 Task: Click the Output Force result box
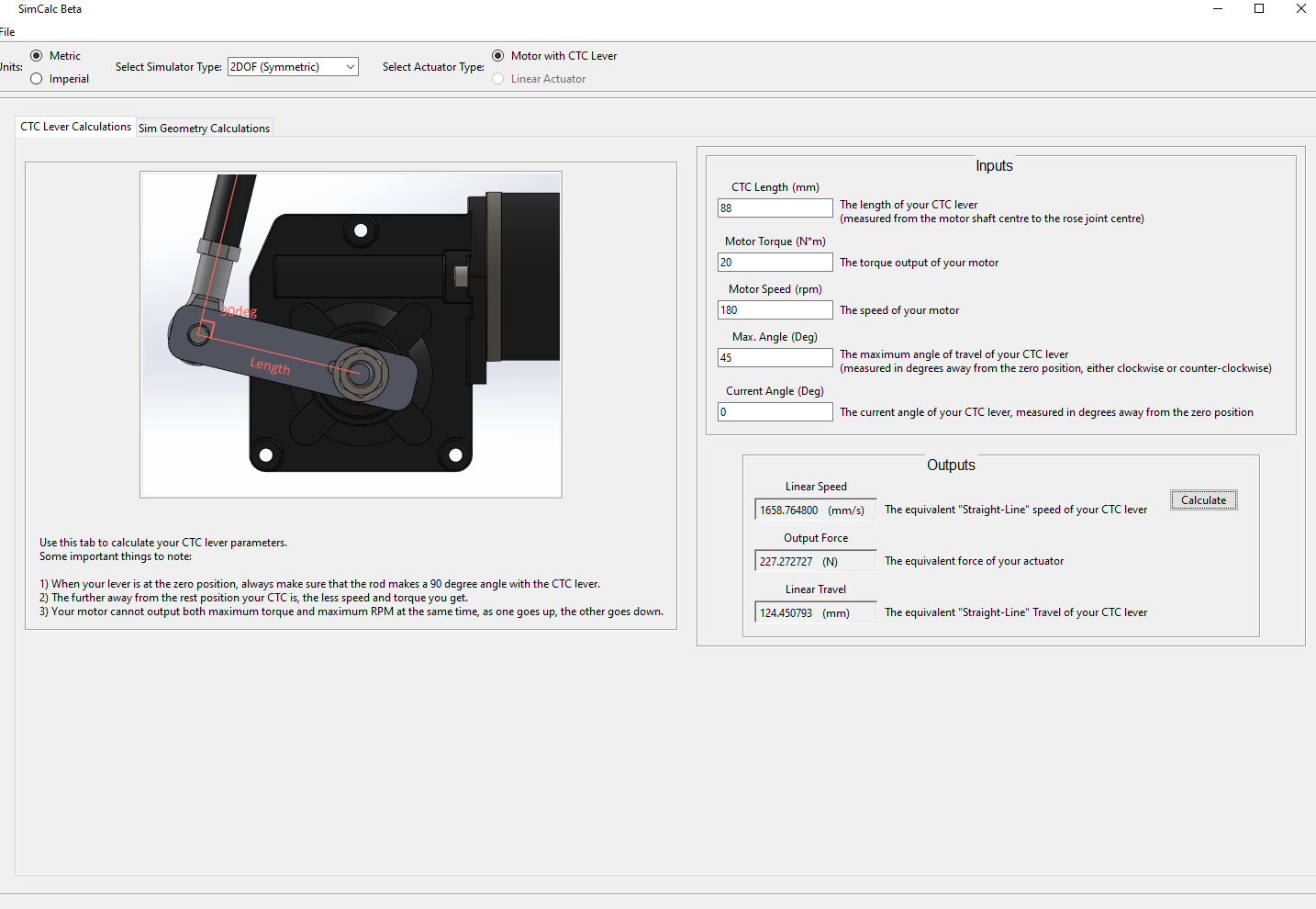[814, 562]
